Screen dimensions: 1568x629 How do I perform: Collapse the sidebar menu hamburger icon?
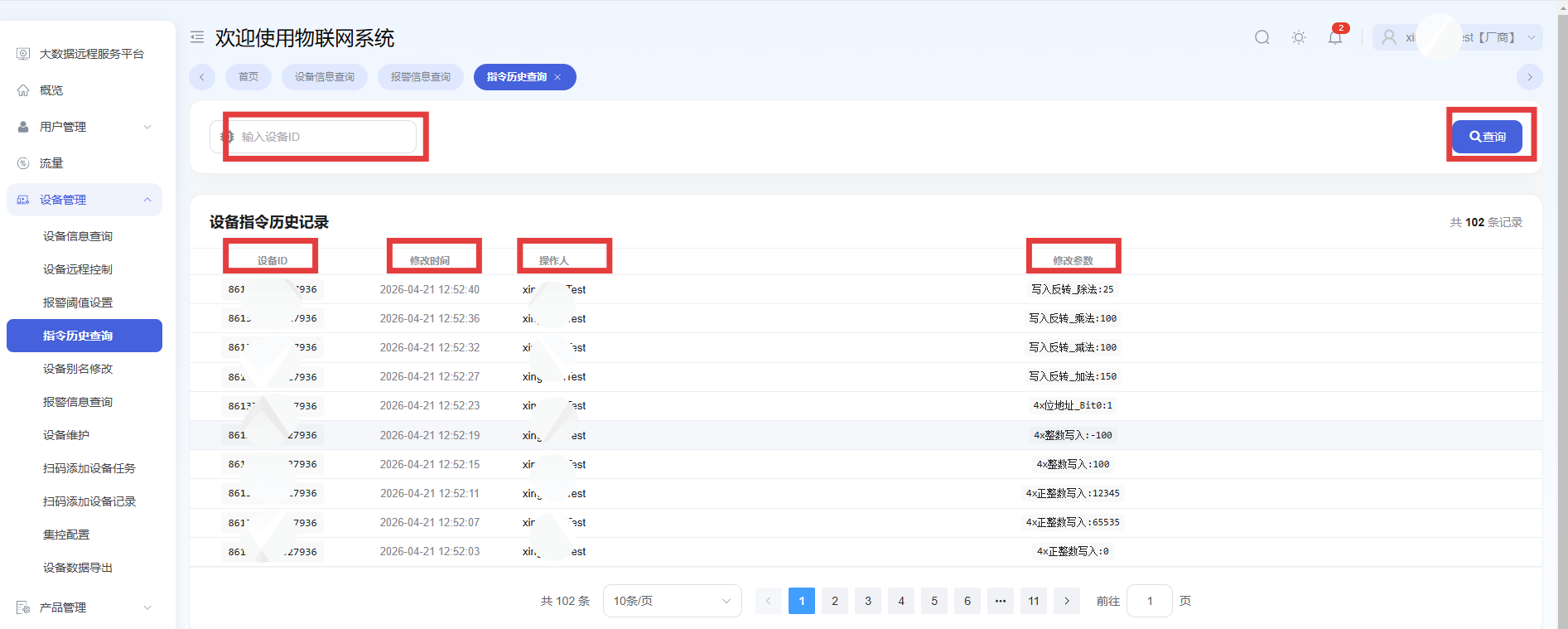tap(197, 37)
